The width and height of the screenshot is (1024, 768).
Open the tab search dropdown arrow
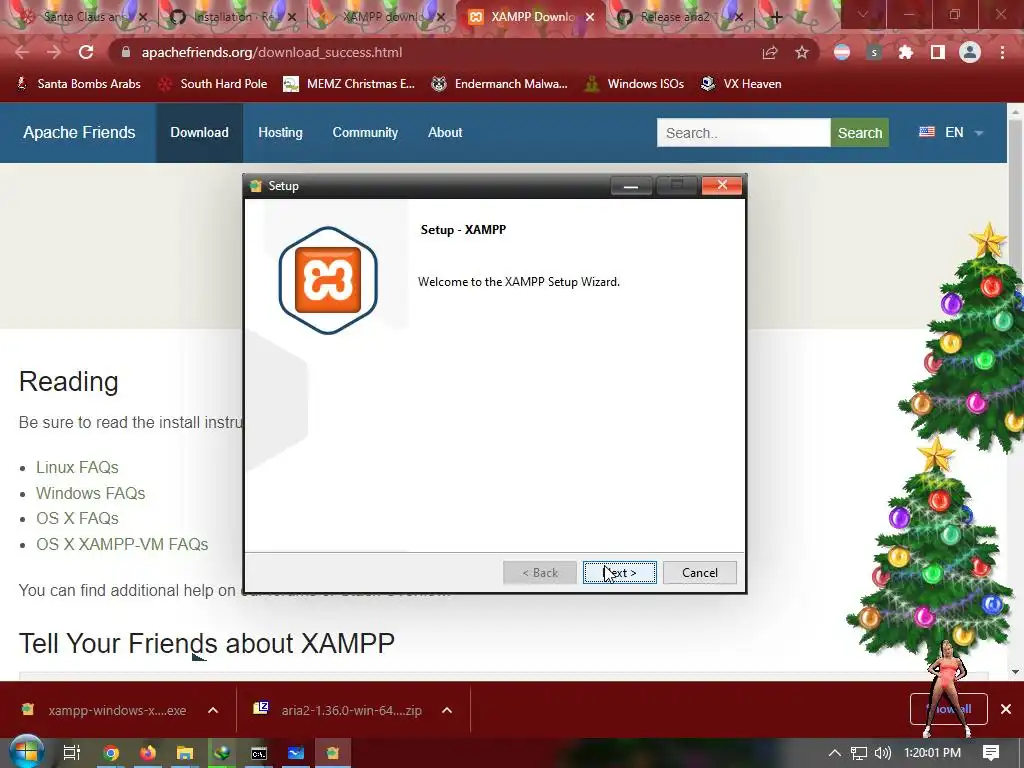point(863,14)
